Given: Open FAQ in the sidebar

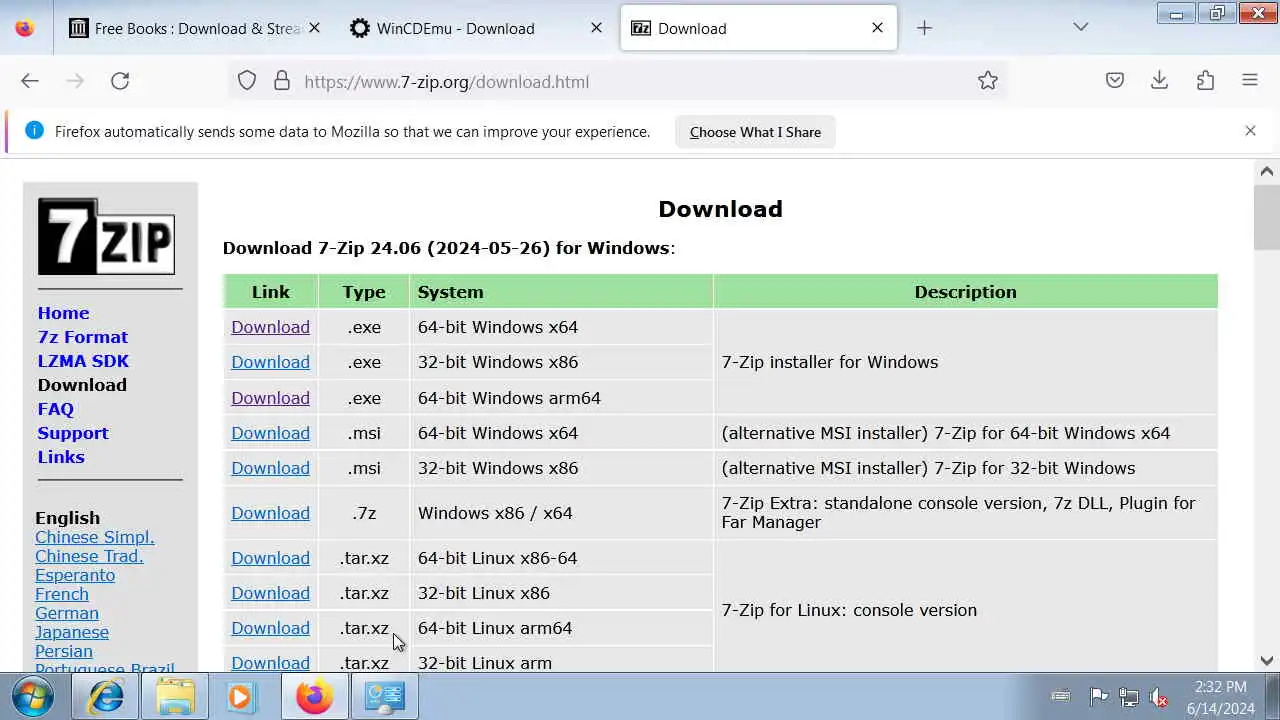Looking at the screenshot, I should (56, 409).
